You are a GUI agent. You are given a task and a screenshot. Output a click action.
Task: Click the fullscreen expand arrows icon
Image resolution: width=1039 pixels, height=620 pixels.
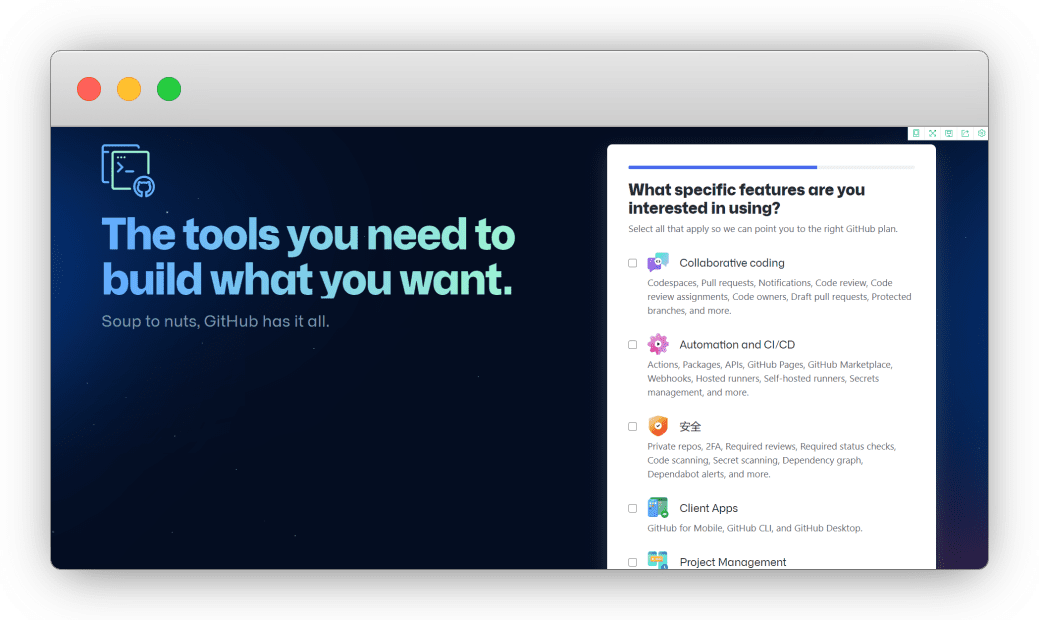(x=932, y=133)
